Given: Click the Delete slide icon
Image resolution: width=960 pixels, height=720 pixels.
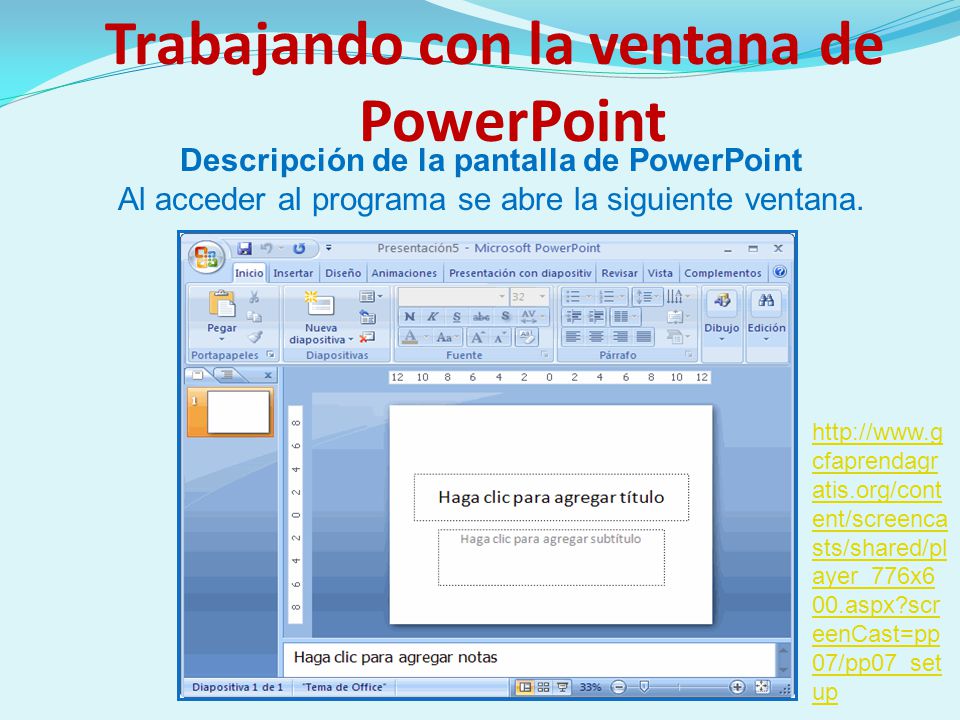Looking at the screenshot, I should coord(367,337).
